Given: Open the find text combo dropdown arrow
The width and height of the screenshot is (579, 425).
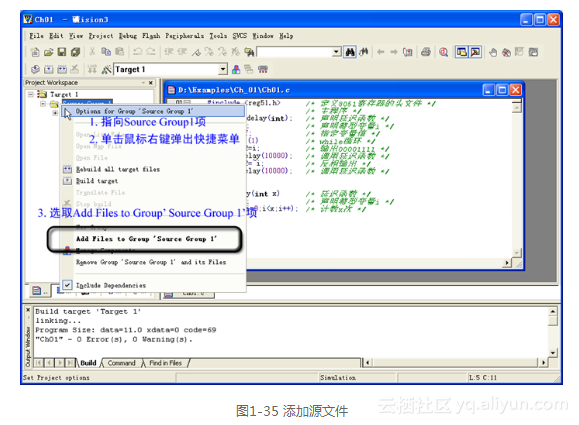Looking at the screenshot, I should click(336, 52).
